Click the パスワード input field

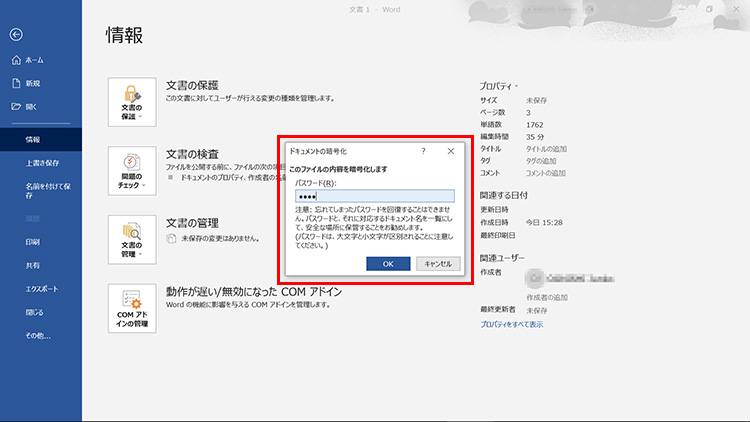[x=374, y=197]
